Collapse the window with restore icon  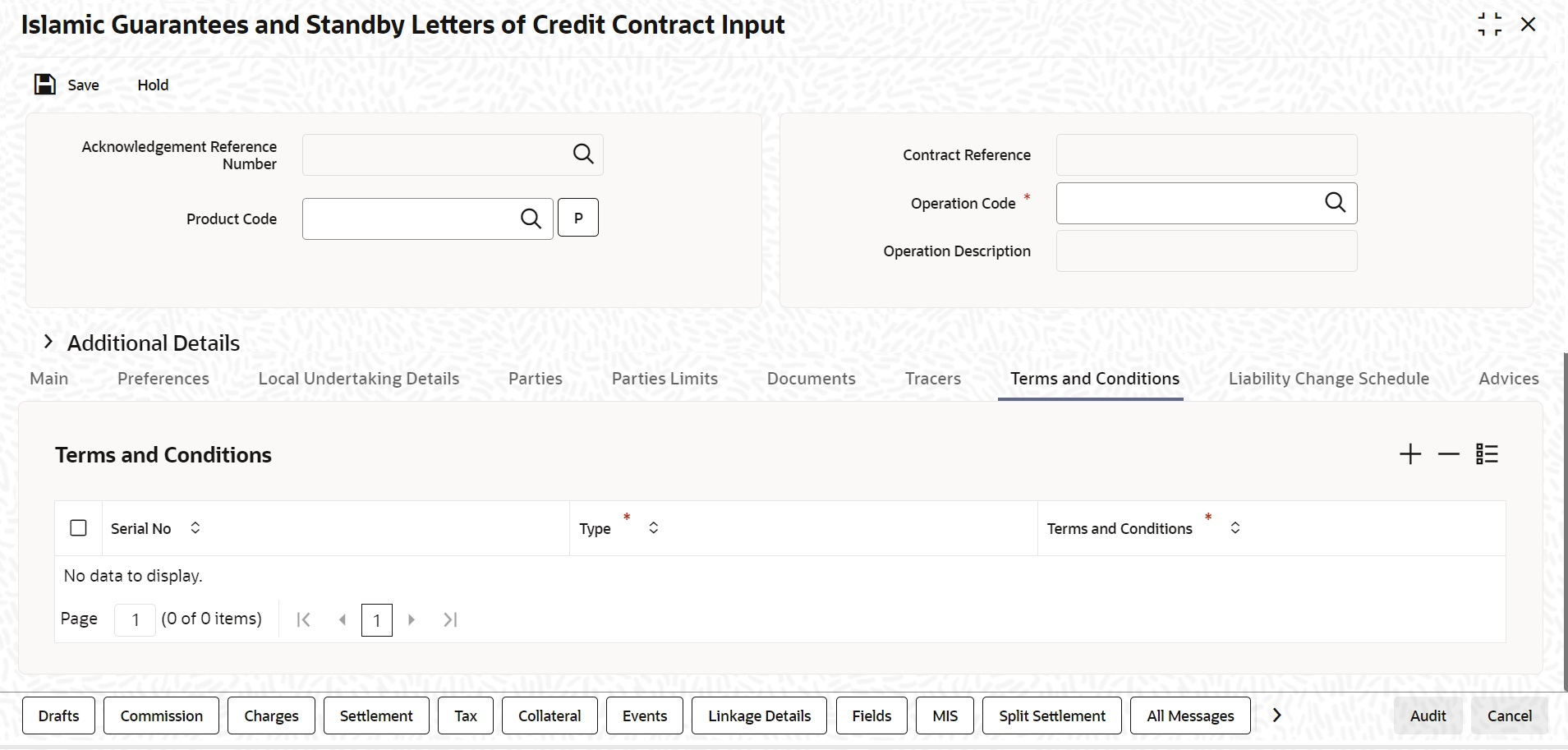(x=1489, y=25)
